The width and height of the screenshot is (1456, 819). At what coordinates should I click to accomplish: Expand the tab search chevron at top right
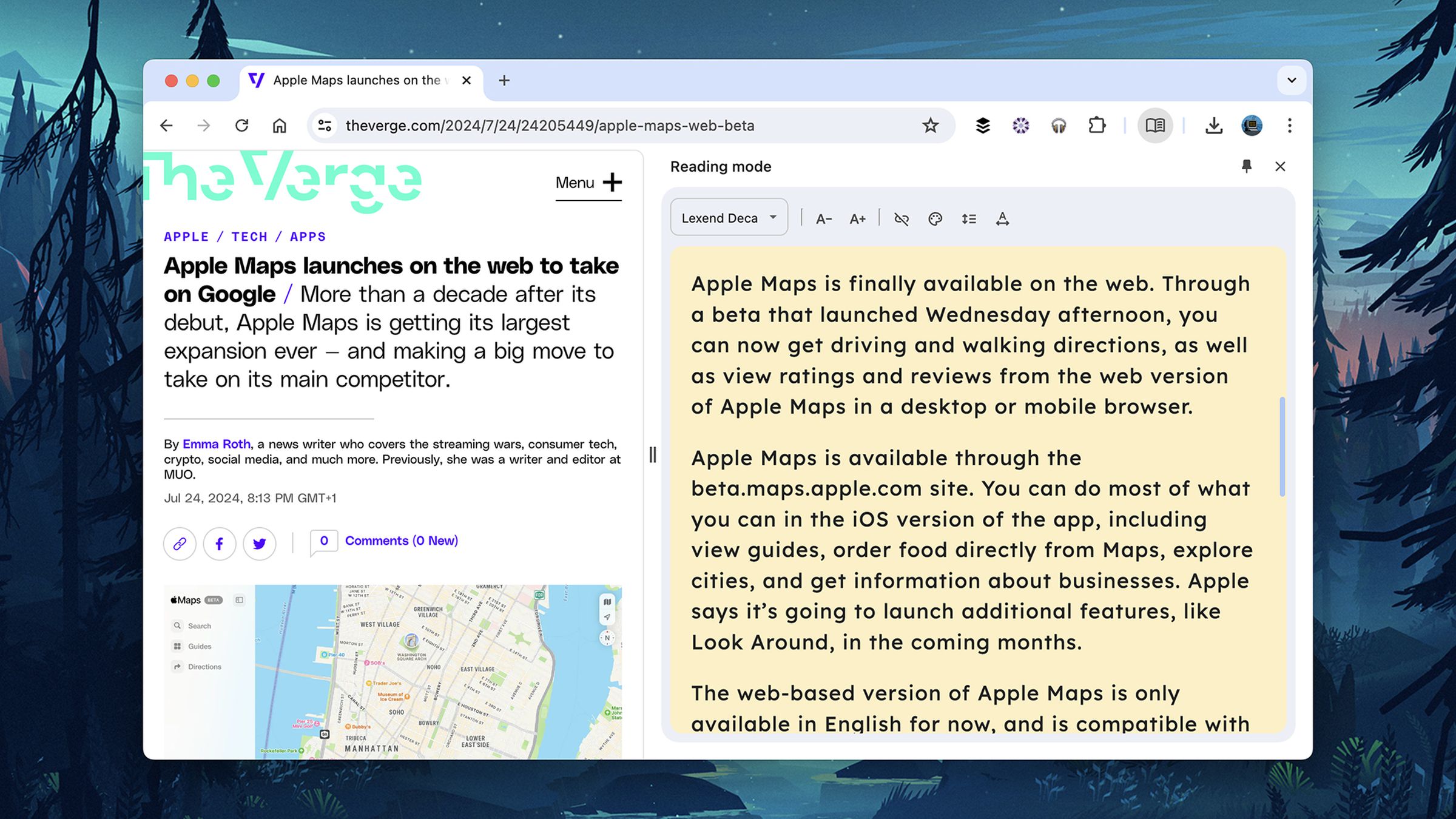pyautogui.click(x=1292, y=80)
